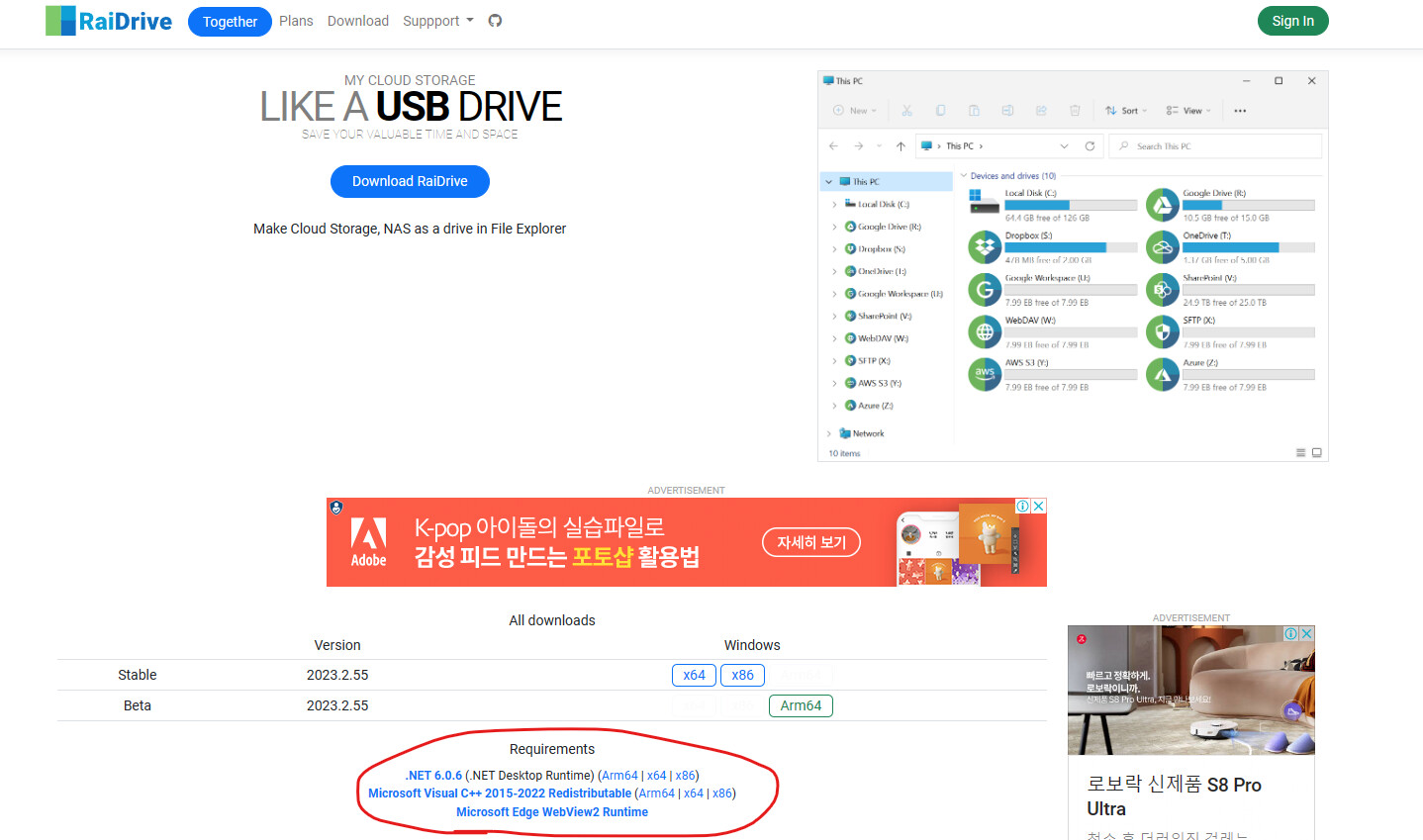
Task: Close the robot vacuum sidebar ad
Action: coord(1306,633)
